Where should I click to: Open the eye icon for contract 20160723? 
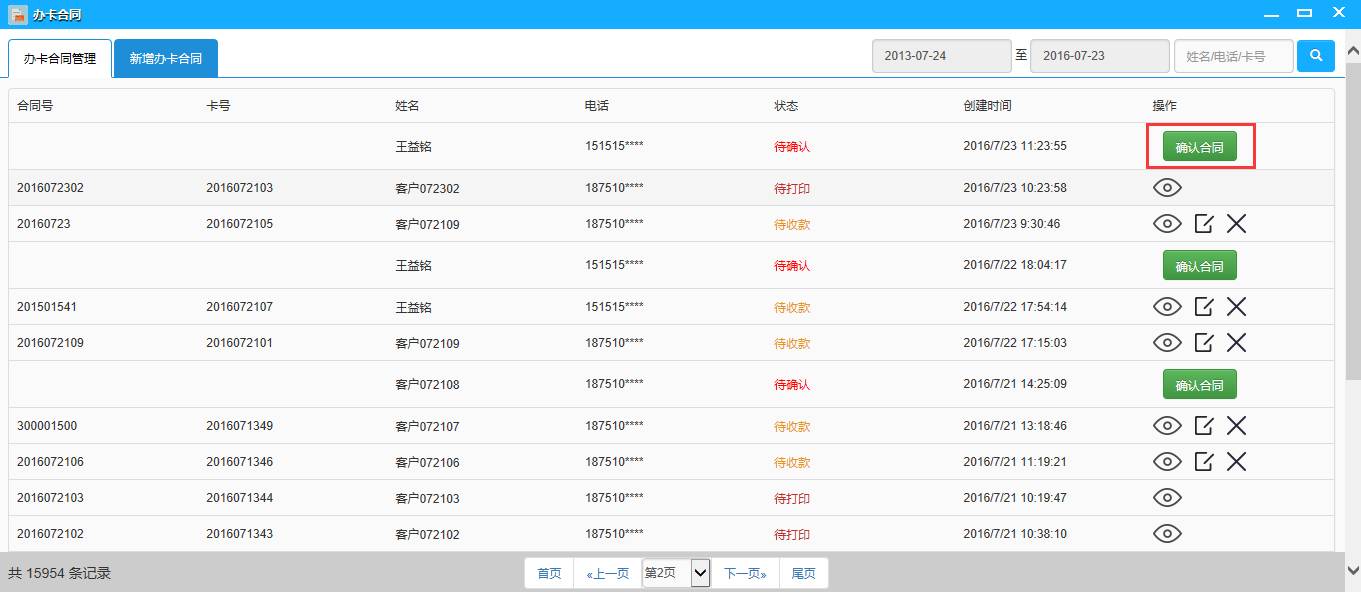click(x=1167, y=224)
